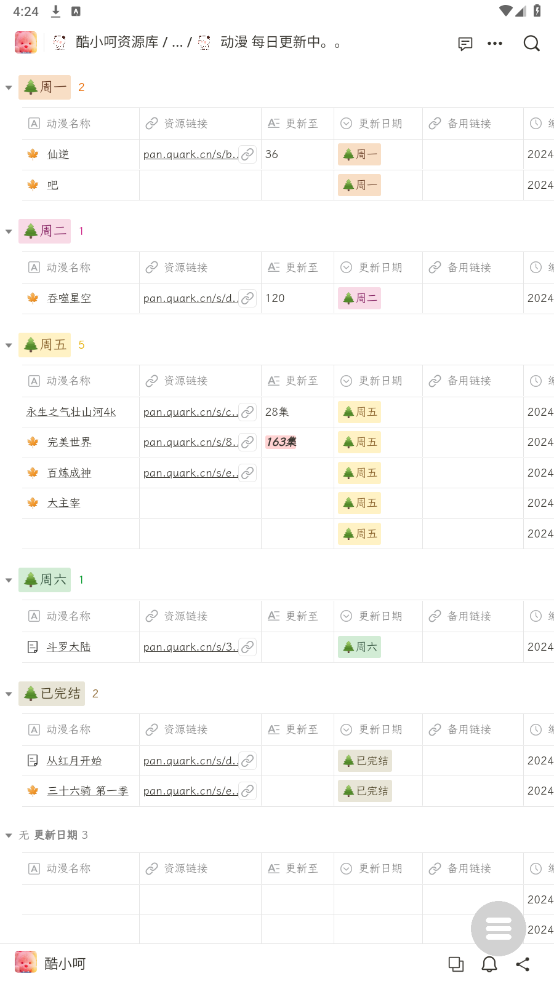554x984 pixels.
Task: Open the 斗罗大陆 page title
Action: [x=68, y=647]
